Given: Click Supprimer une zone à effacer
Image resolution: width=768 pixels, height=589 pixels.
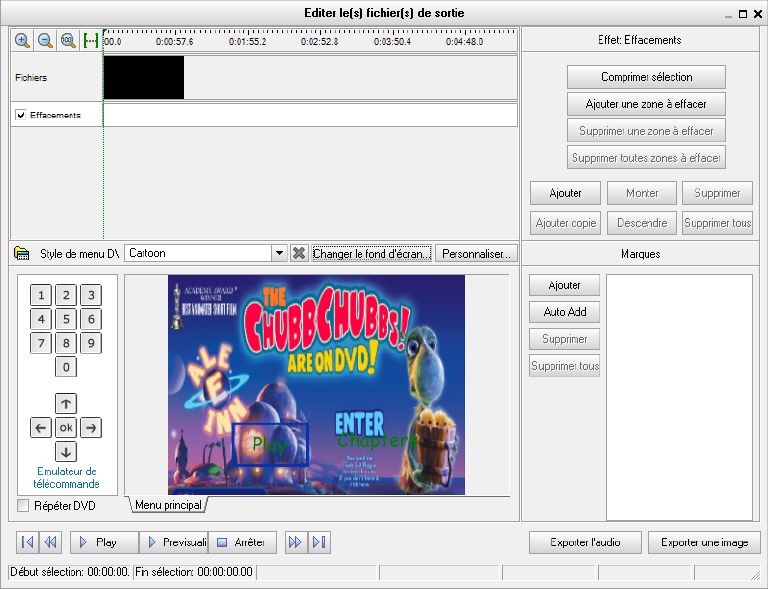Looking at the screenshot, I should pos(647,131).
